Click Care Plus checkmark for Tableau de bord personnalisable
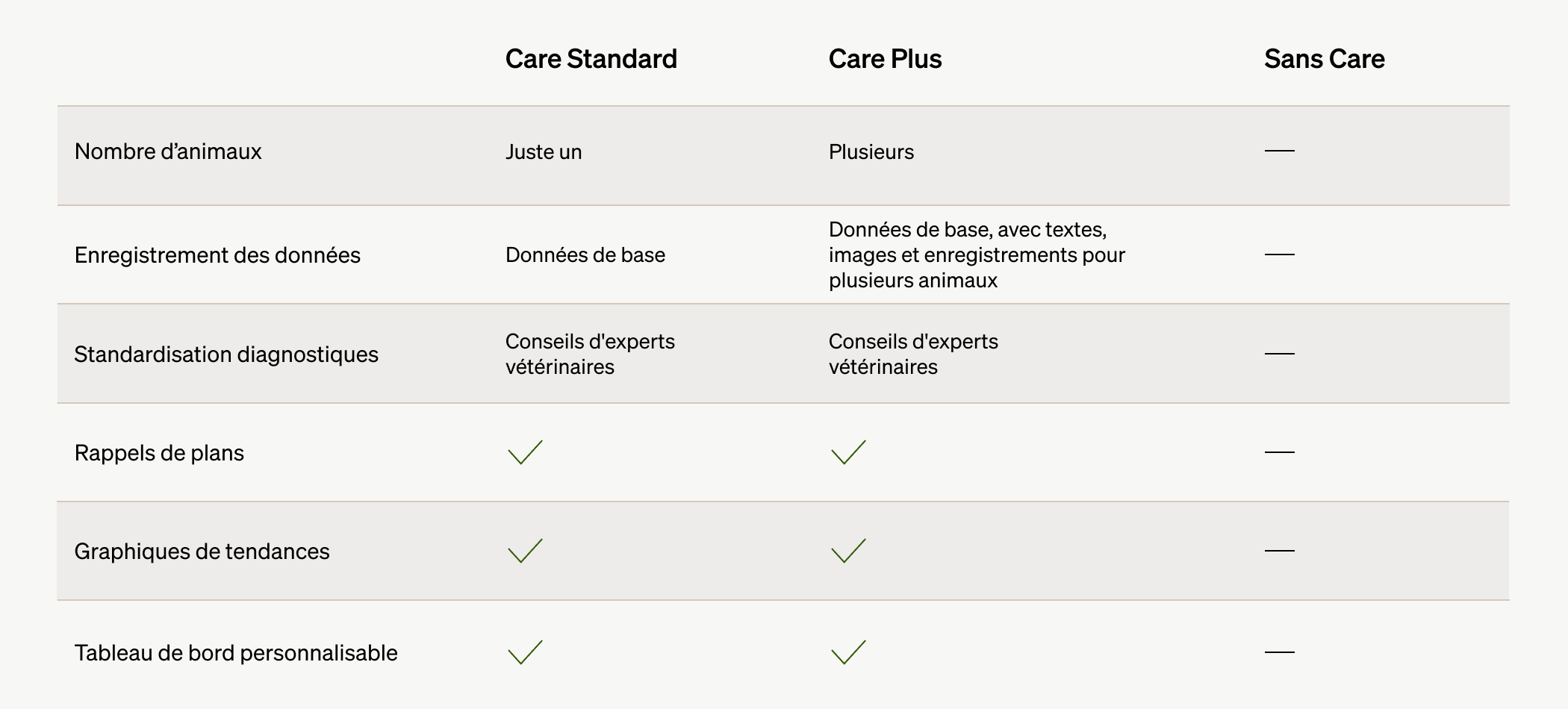Viewport: 1568px width, 709px height. [848, 652]
